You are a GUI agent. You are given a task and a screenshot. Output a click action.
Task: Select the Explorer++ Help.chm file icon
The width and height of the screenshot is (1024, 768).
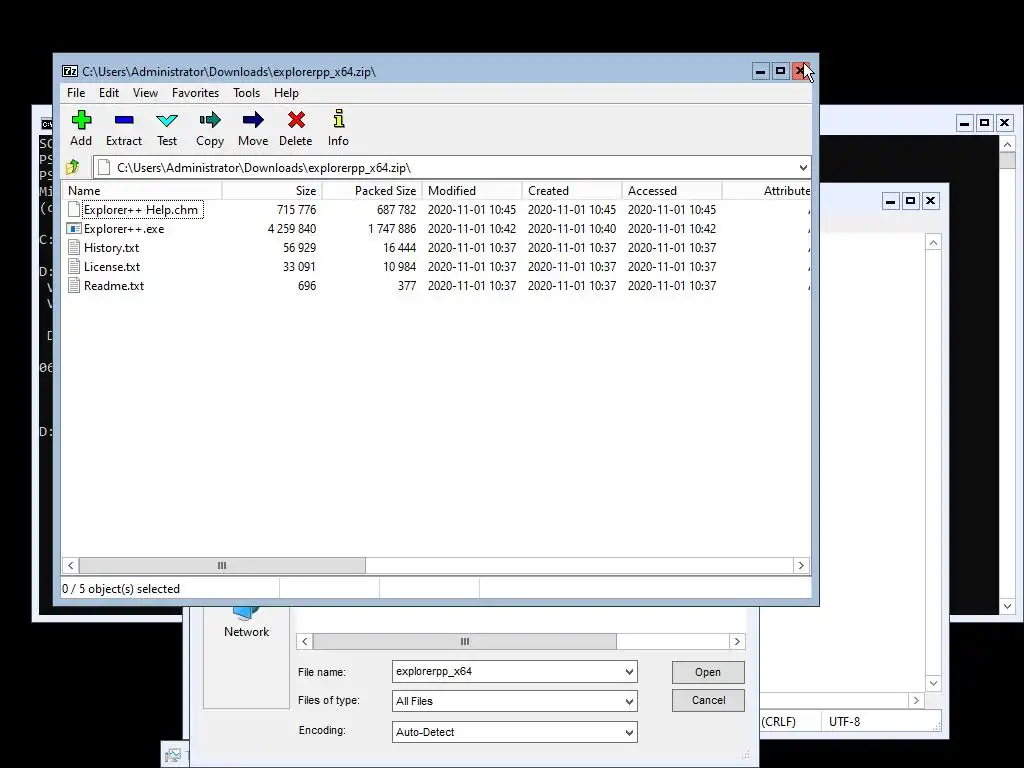pyautogui.click(x=74, y=210)
